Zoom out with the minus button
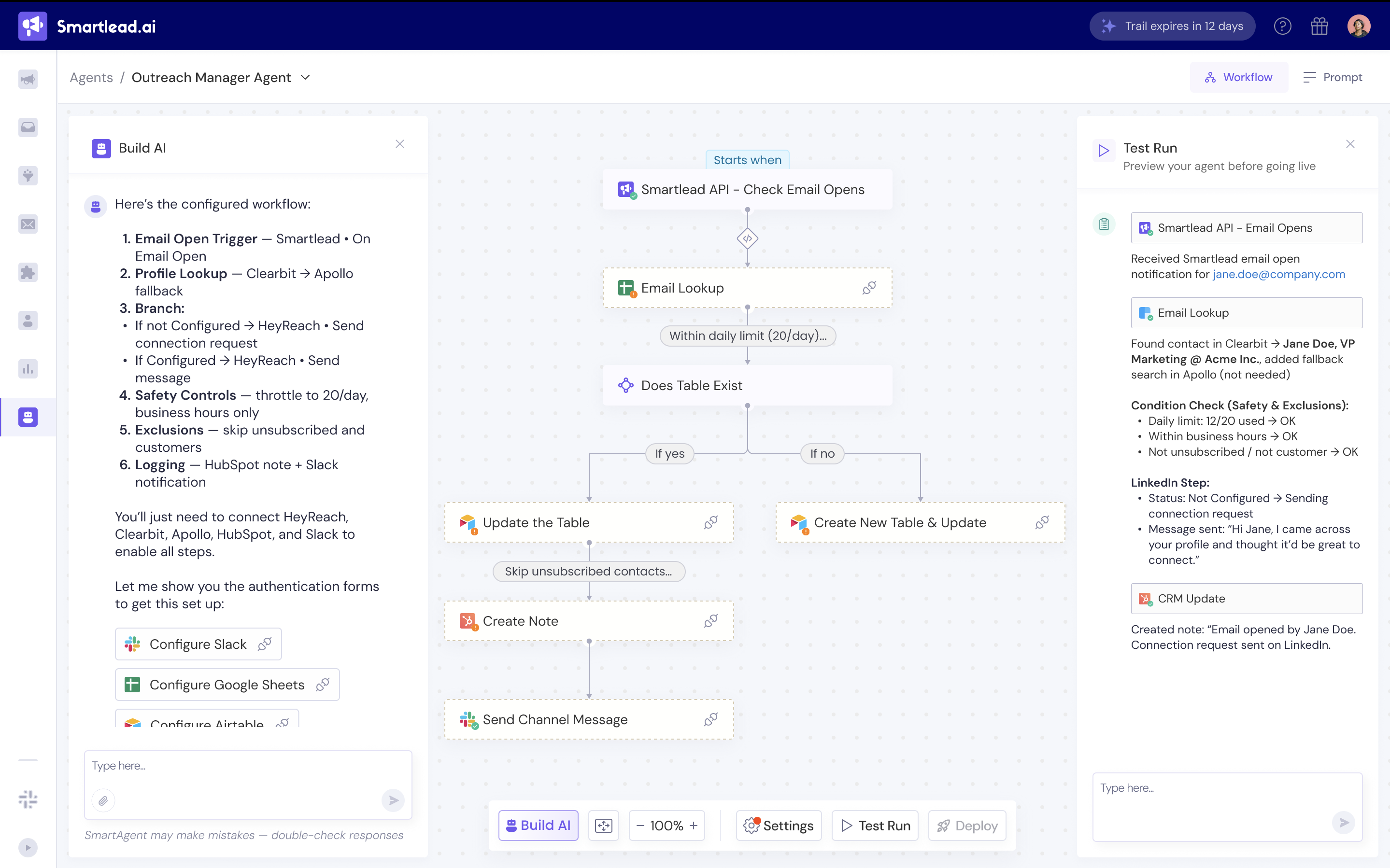The width and height of the screenshot is (1390, 868). coord(640,826)
